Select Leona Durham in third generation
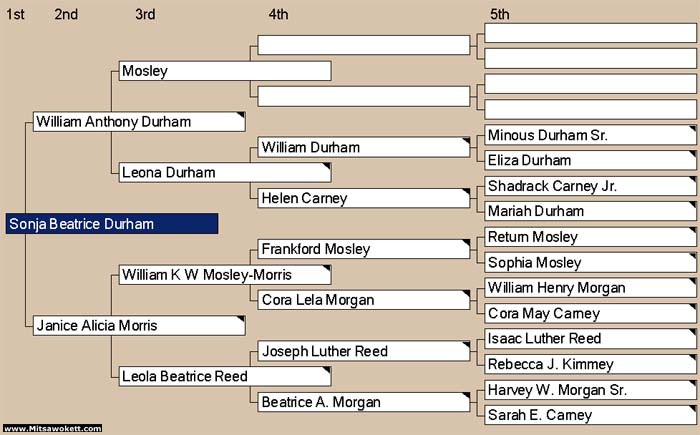Screen dimensions: 700x435 click(225, 172)
